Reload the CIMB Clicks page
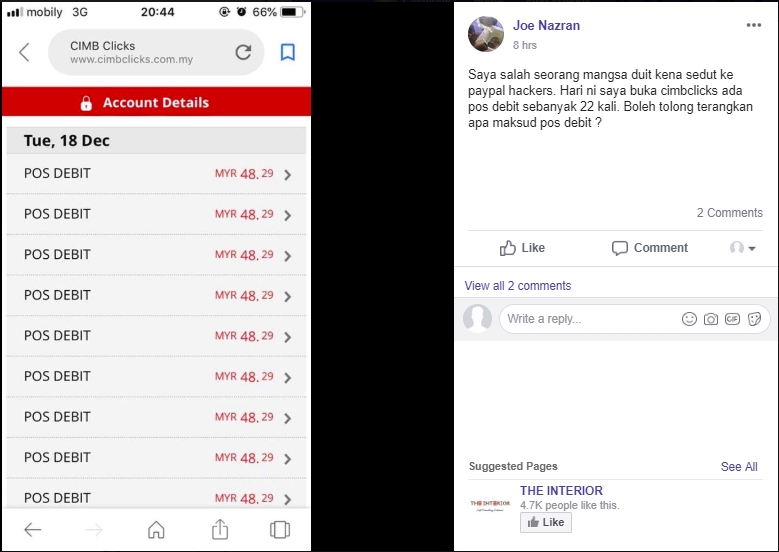The image size is (779, 552). click(243, 53)
